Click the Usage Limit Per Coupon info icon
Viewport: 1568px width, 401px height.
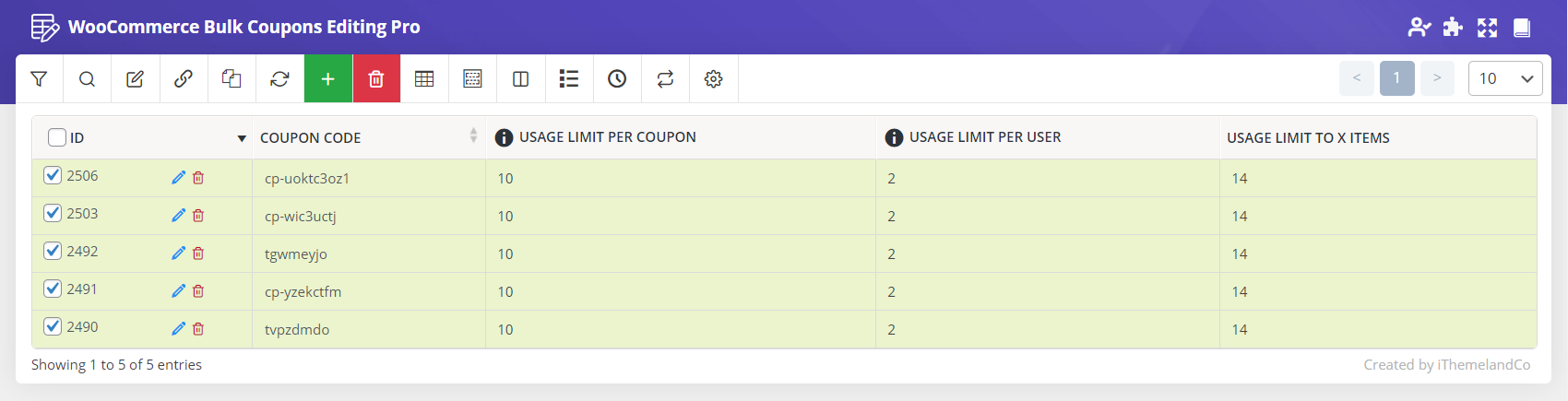(x=504, y=138)
